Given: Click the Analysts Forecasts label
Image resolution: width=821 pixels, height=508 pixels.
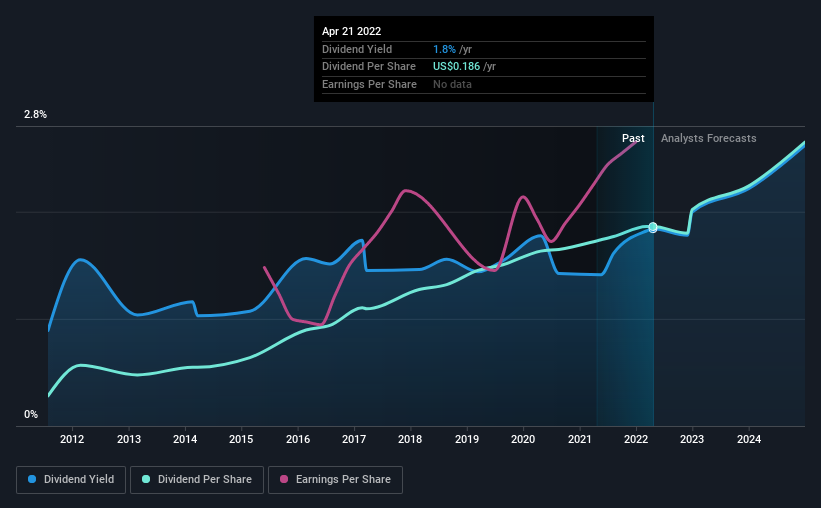Looking at the screenshot, I should [708, 138].
